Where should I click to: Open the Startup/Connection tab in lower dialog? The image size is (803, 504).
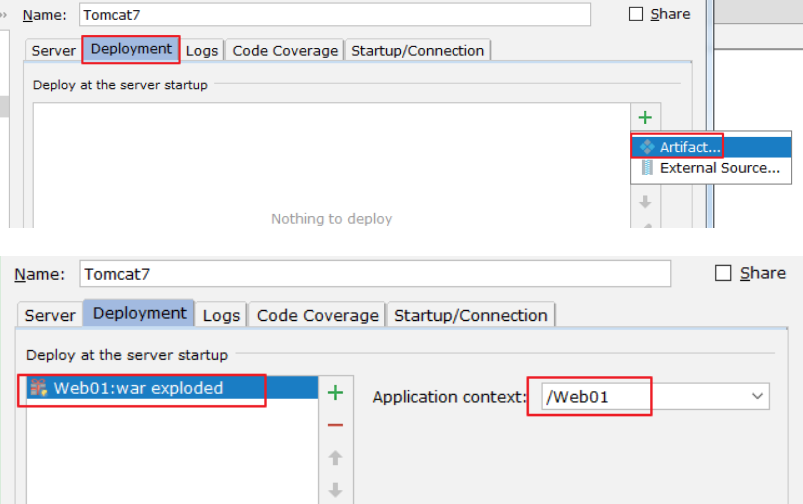(x=471, y=315)
